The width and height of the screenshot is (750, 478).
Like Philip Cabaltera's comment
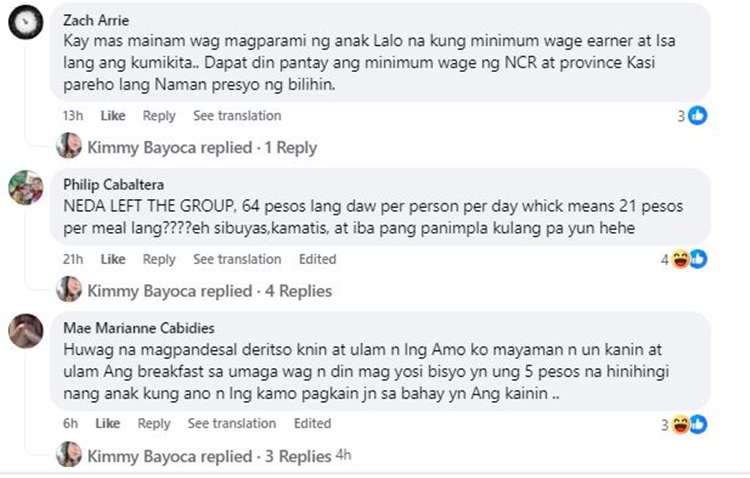(x=113, y=260)
